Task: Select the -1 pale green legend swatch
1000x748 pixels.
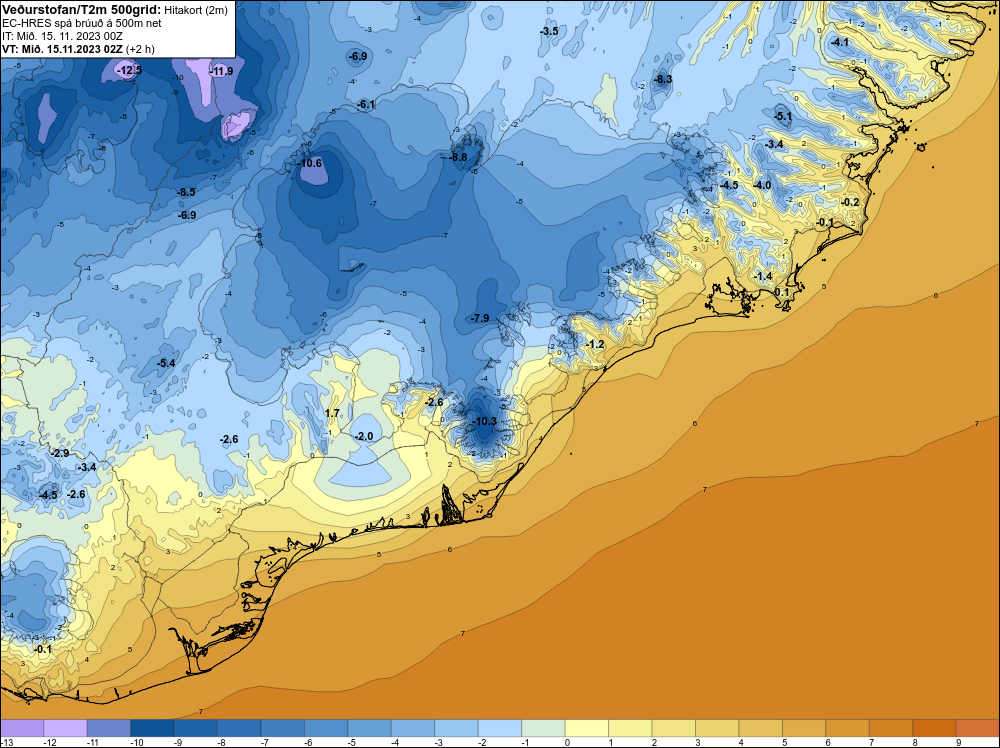Action: pos(543,728)
